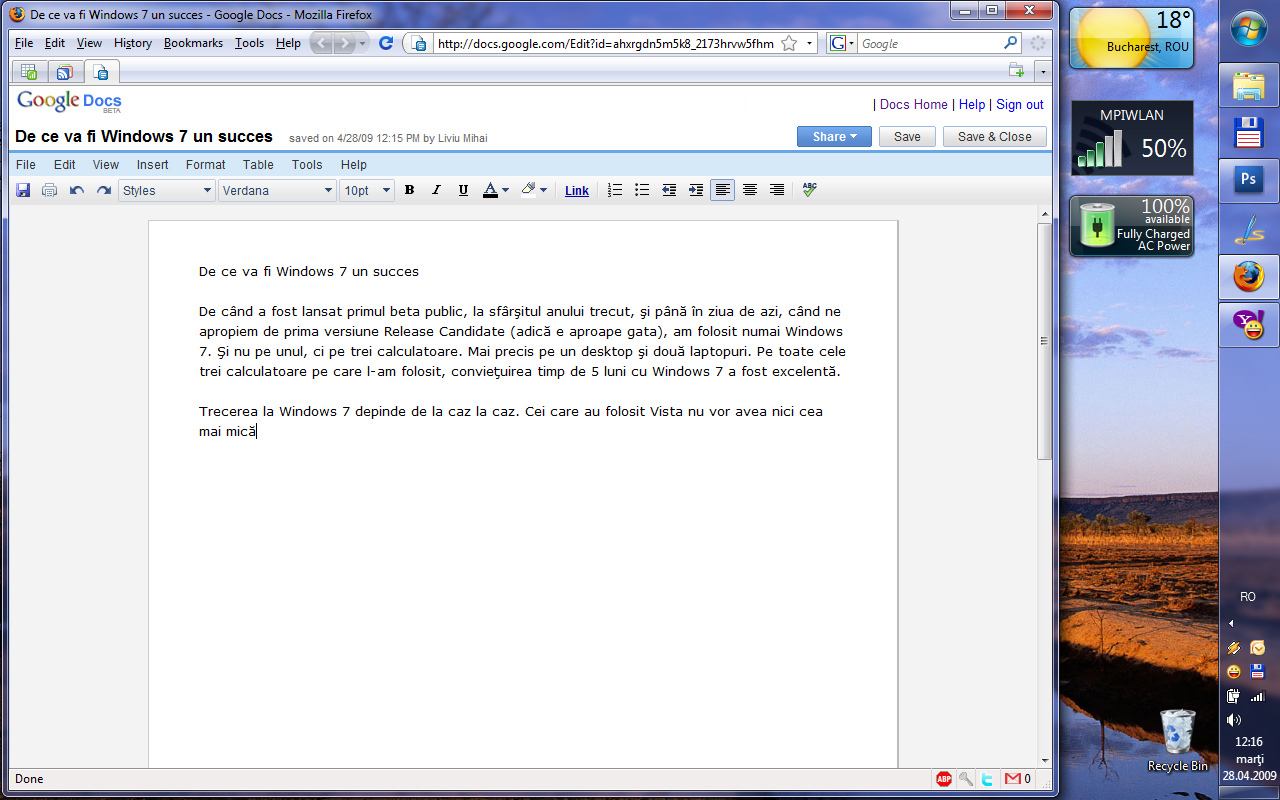Open the Recycle Bin desktop icon
Screen dimensions: 1280x800
(1177, 741)
